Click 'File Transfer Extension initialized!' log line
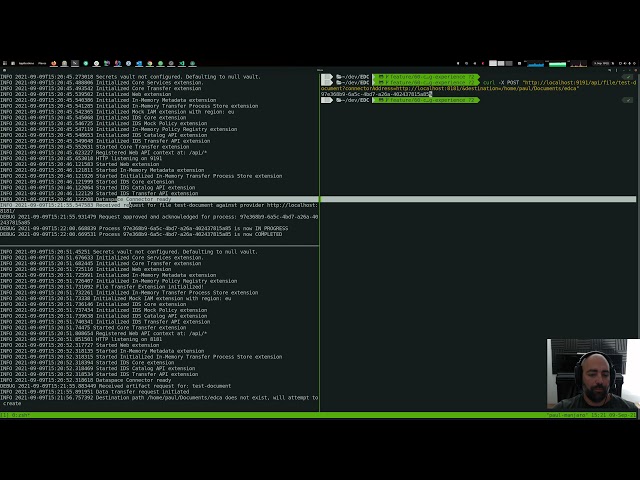640x480 pixels. click(102, 287)
